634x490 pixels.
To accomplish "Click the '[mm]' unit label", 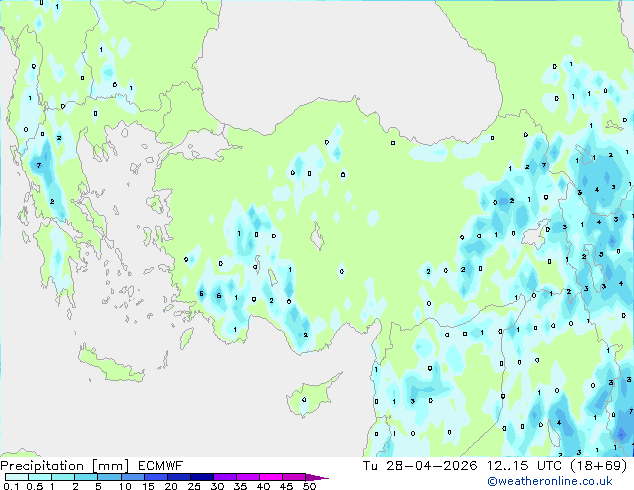I will (x=111, y=466).
